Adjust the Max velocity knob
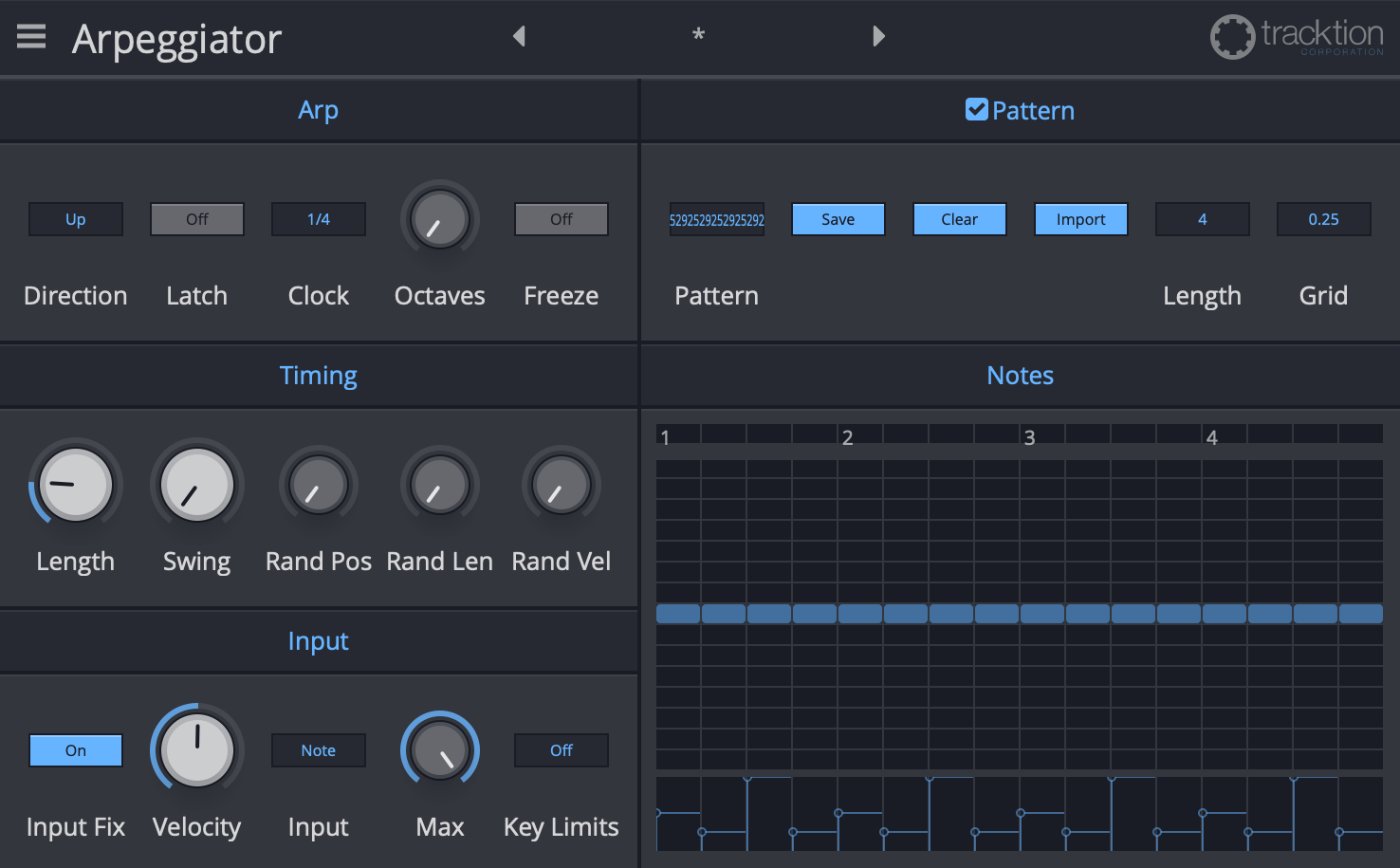 439,749
